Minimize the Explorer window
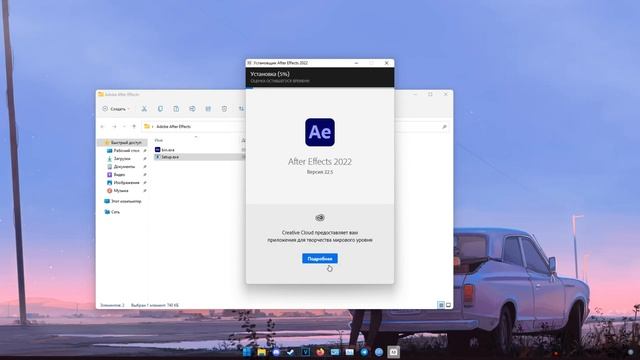This screenshot has height=360, width=640. (415, 94)
